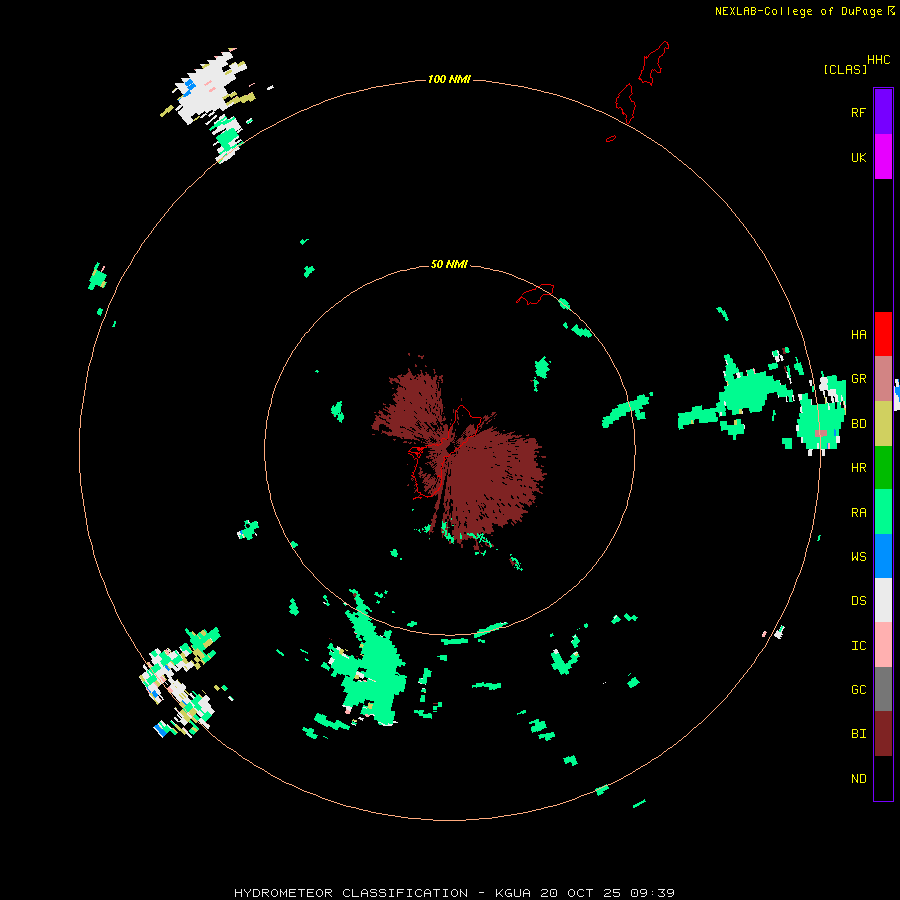Click the 09:39 timestamp
Image resolution: width=900 pixels, height=900 pixels.
click(x=652, y=893)
